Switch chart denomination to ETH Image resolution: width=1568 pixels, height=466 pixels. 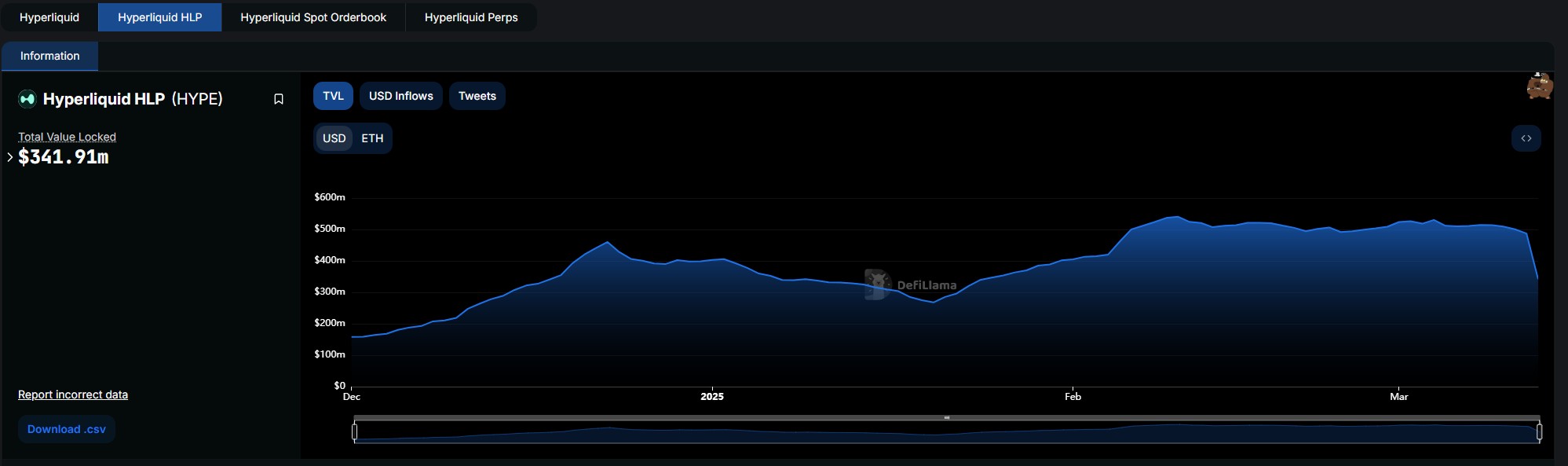tap(372, 138)
